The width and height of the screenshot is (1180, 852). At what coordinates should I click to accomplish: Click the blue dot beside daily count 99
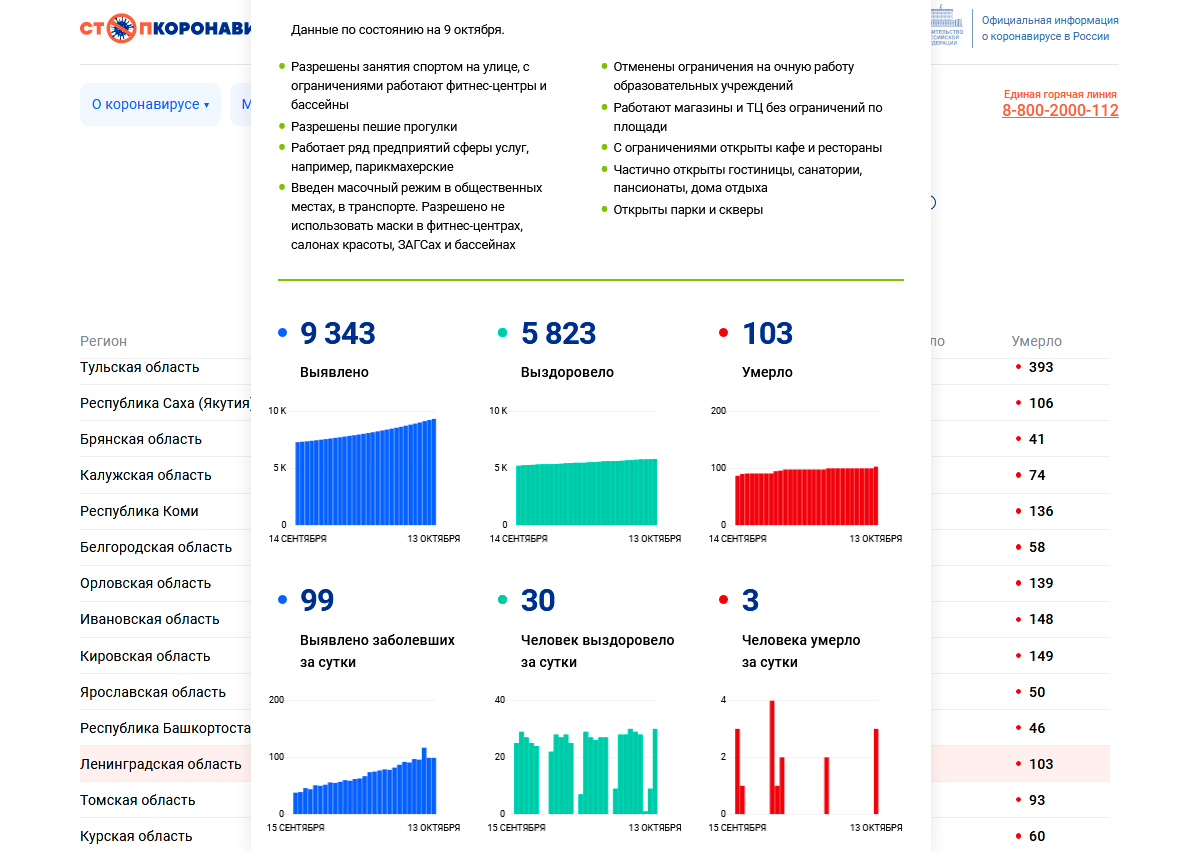(283, 600)
